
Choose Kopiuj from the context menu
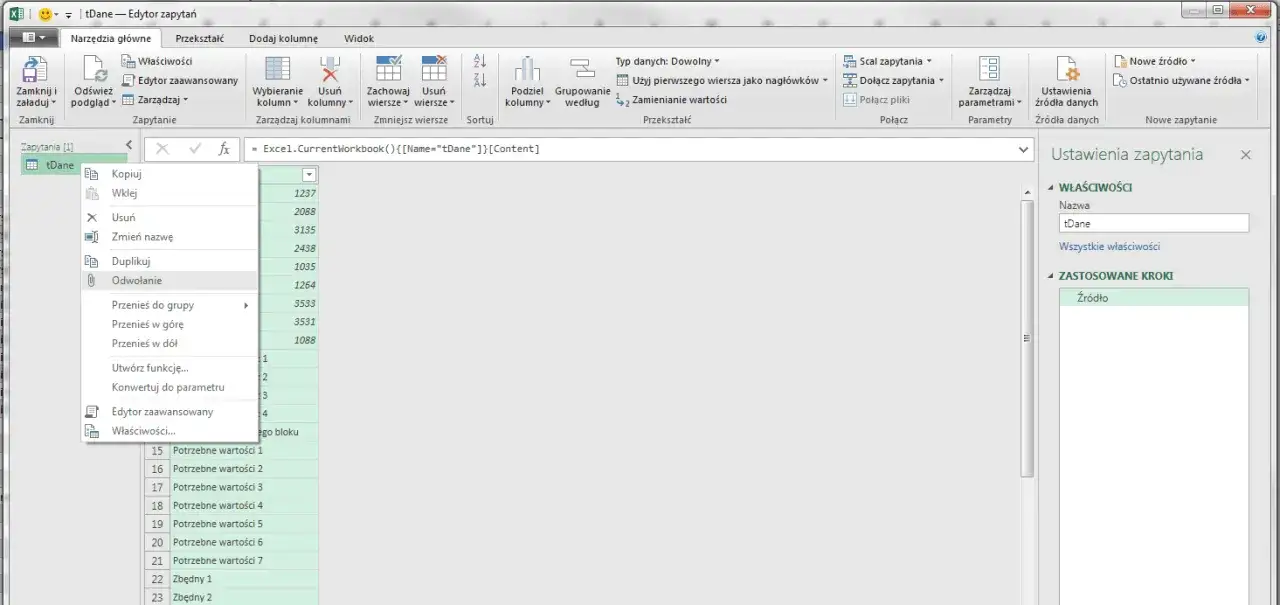168,174
